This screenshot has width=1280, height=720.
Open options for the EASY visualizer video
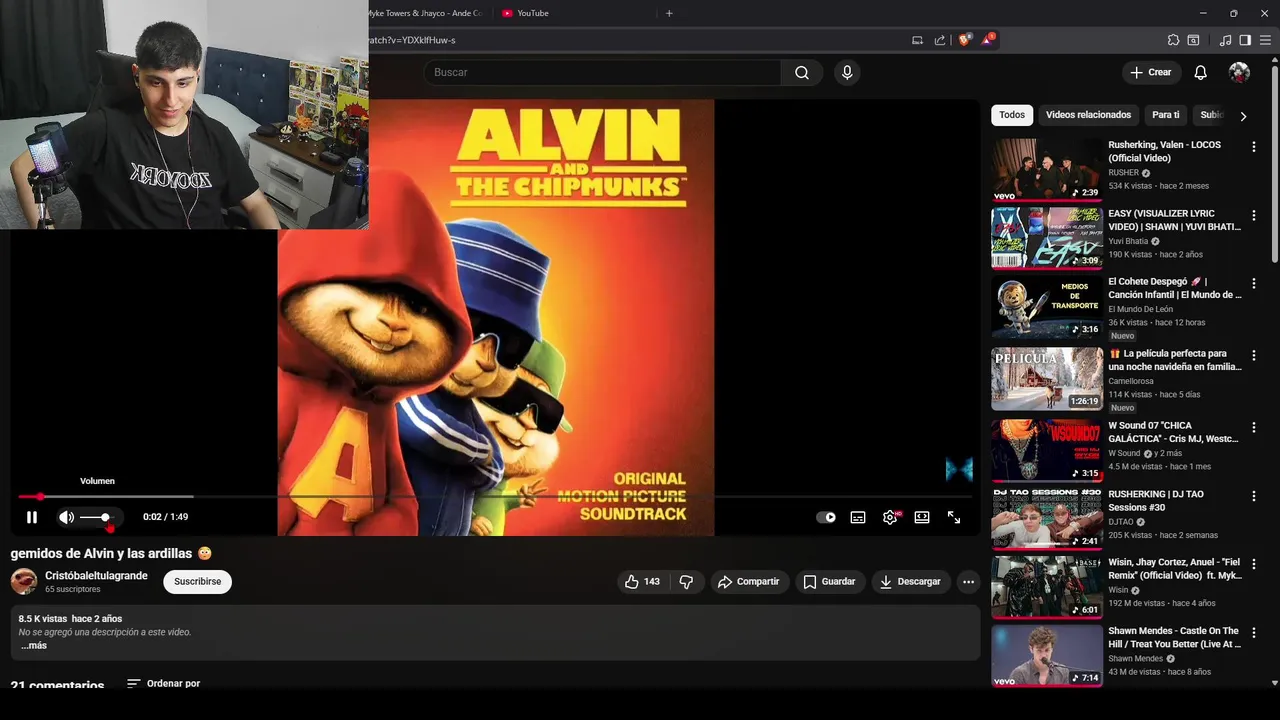click(x=1253, y=215)
